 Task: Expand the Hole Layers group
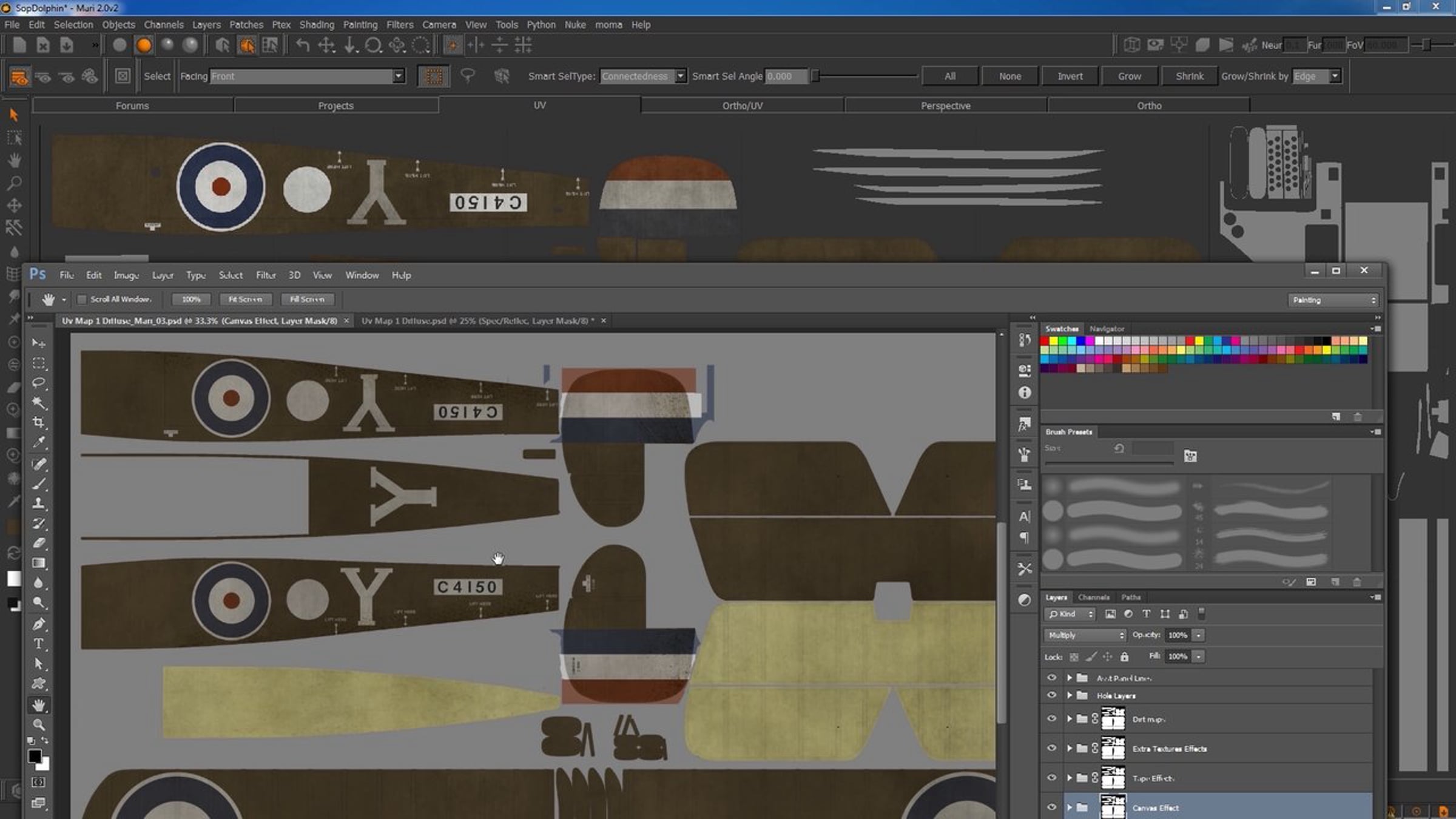(1070, 695)
